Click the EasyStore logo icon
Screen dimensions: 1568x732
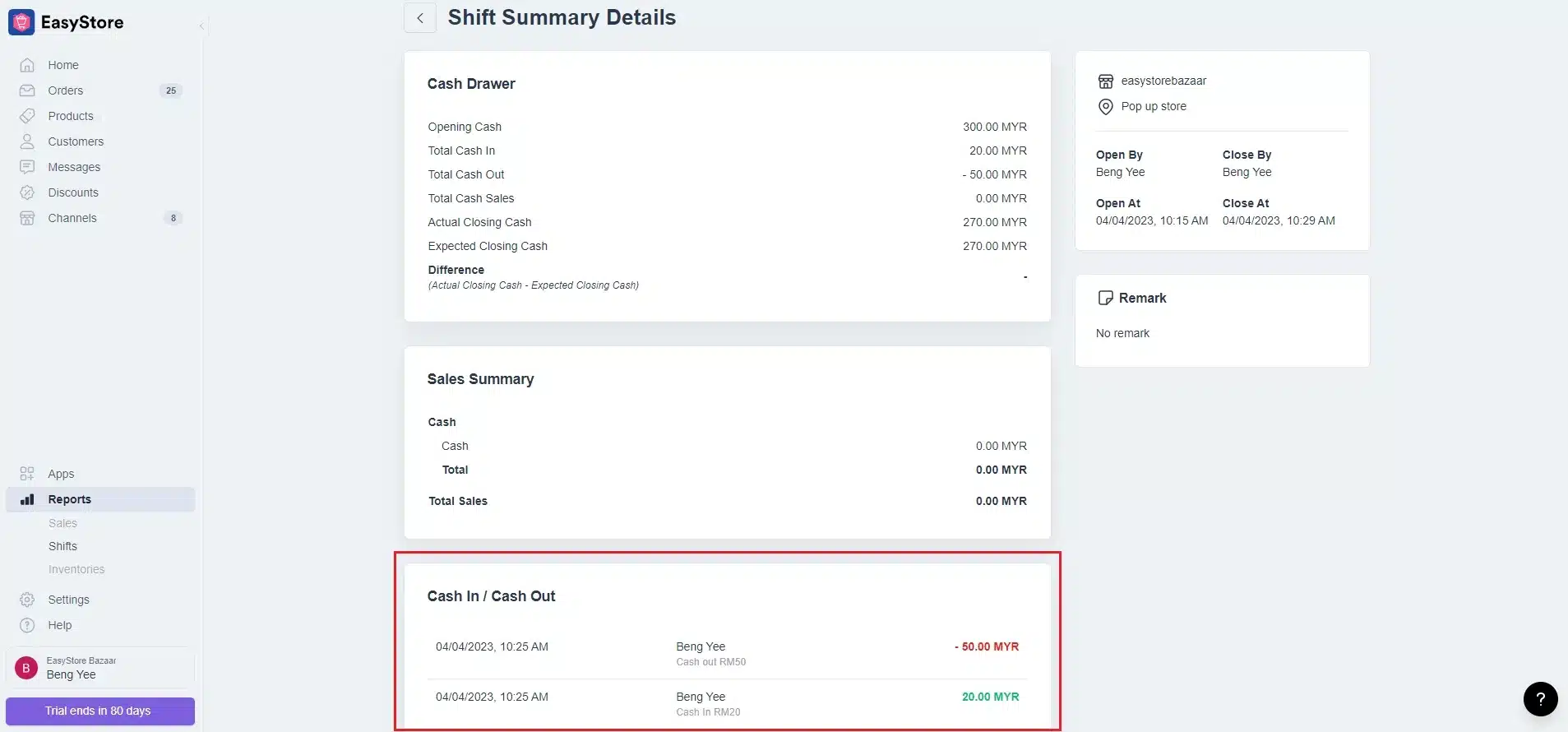(21, 22)
